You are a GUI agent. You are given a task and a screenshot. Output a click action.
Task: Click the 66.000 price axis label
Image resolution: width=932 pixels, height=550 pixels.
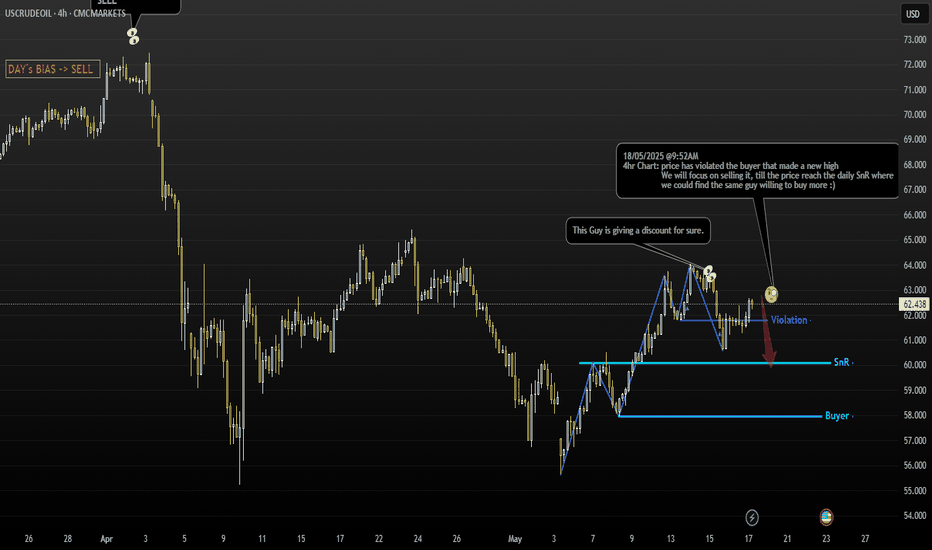tap(915, 215)
